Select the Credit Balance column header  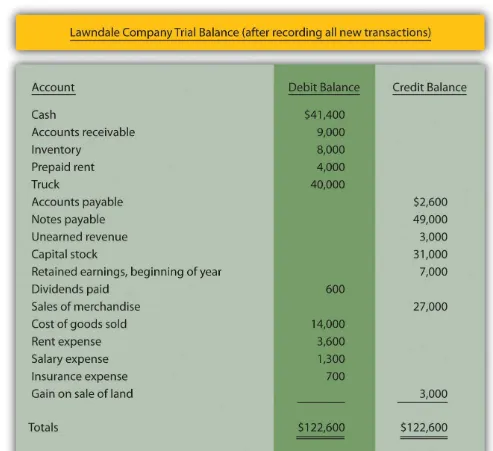coord(429,87)
